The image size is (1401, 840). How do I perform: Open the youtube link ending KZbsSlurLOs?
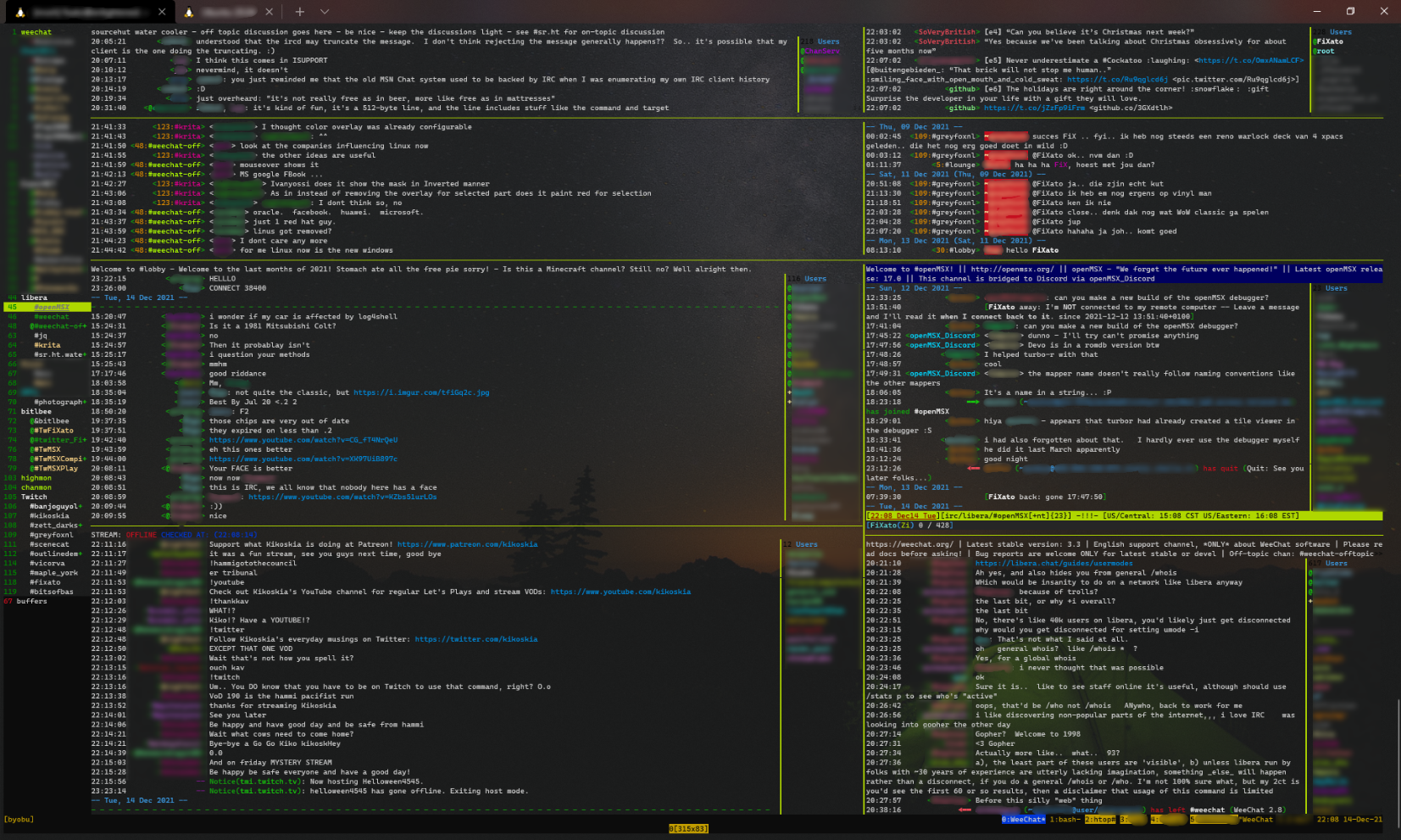tap(342, 497)
